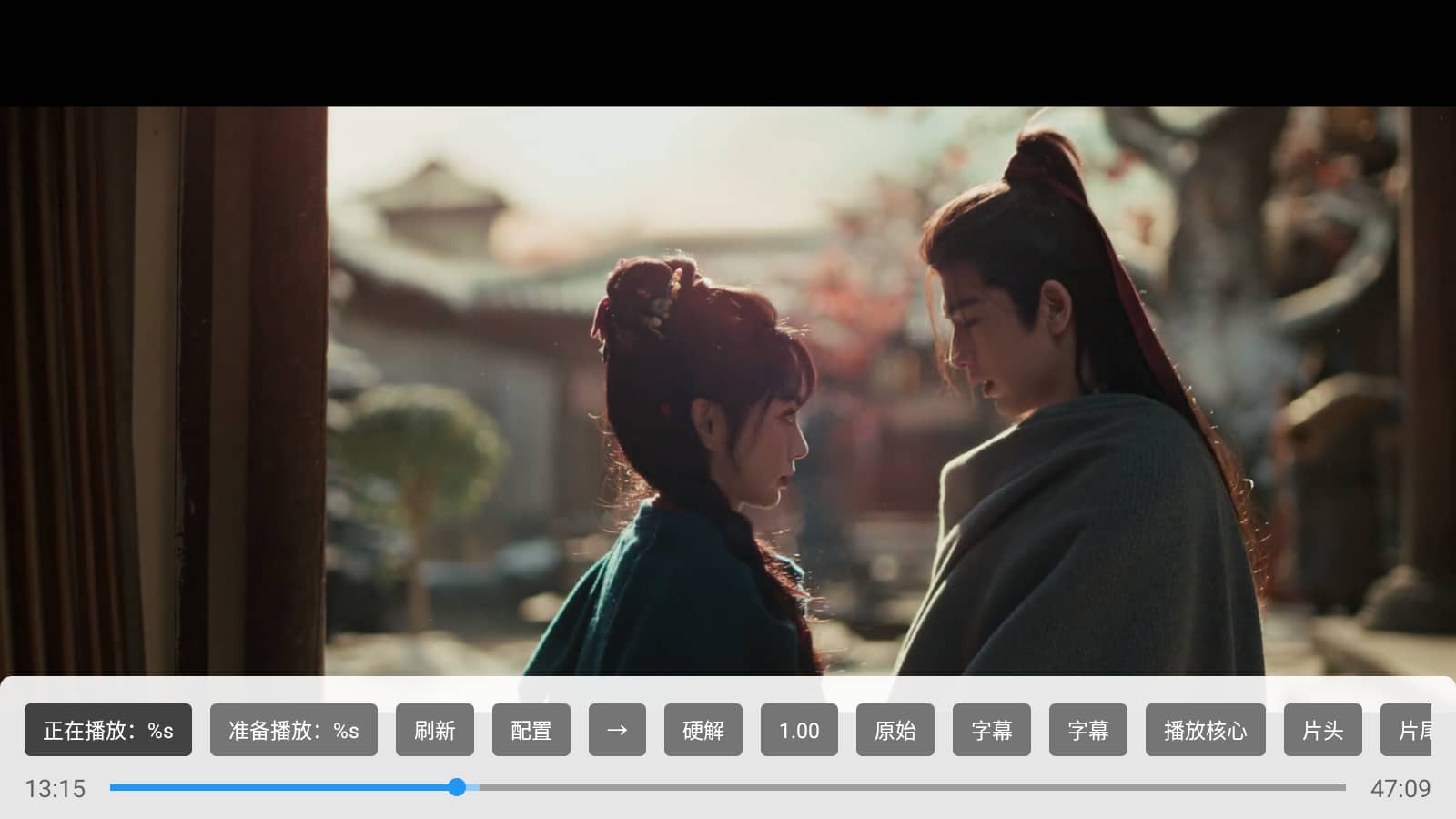Switch the 原始 aspect ratio option

[895, 730]
